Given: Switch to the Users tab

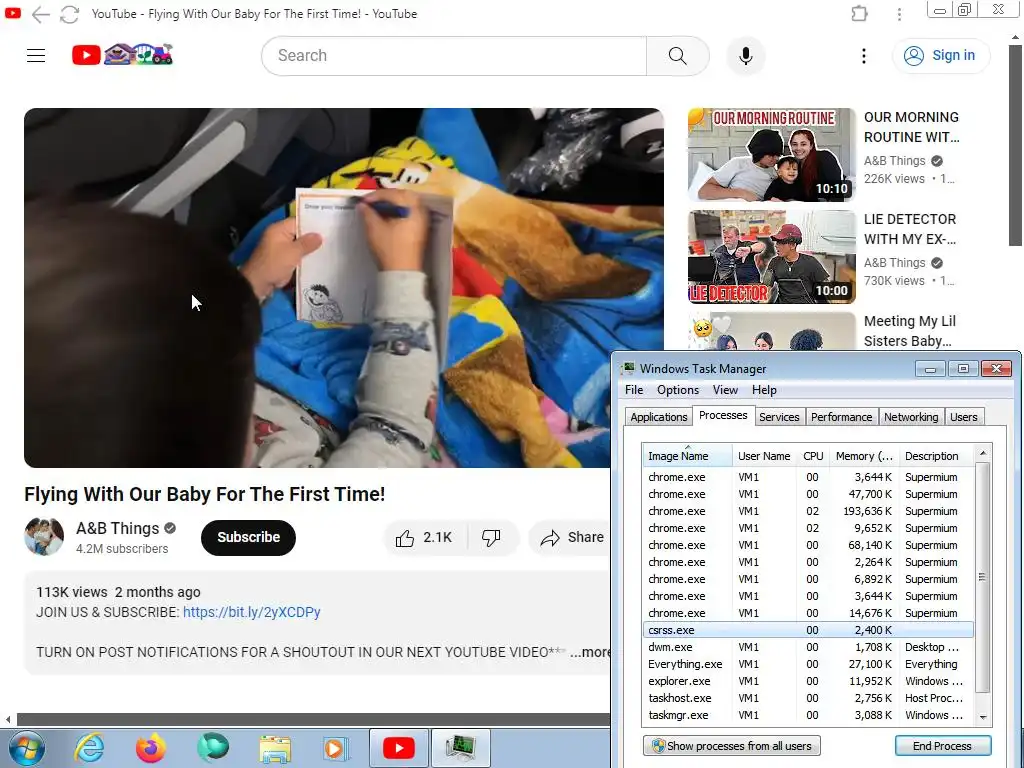Looking at the screenshot, I should (964, 417).
